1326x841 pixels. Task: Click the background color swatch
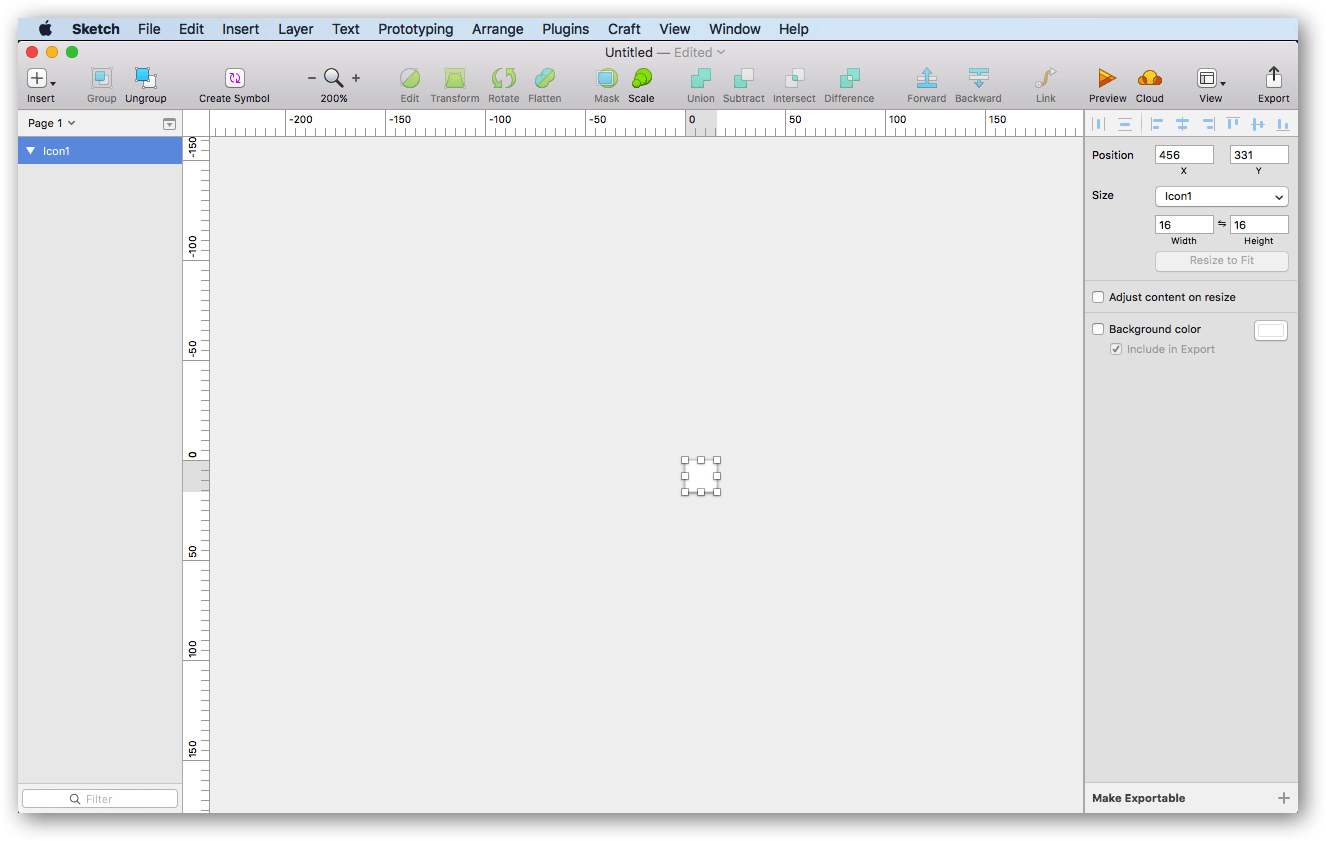coord(1270,330)
